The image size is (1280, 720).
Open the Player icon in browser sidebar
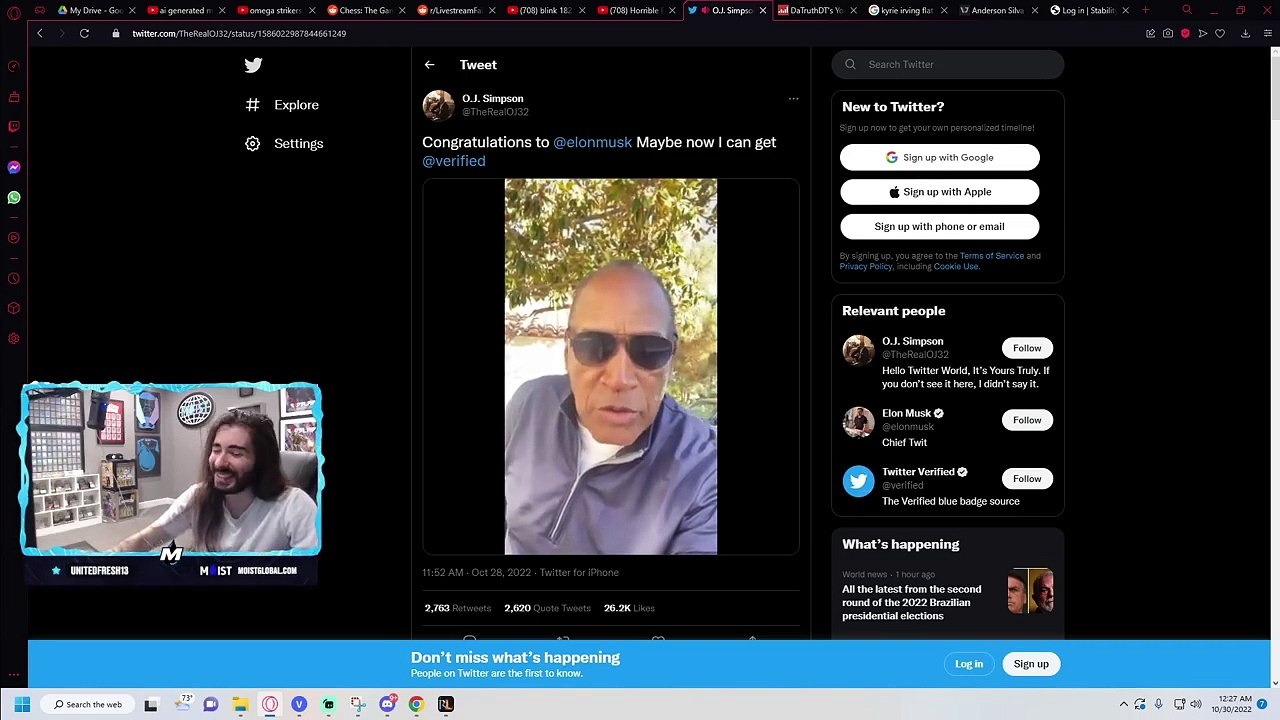coord(14,238)
